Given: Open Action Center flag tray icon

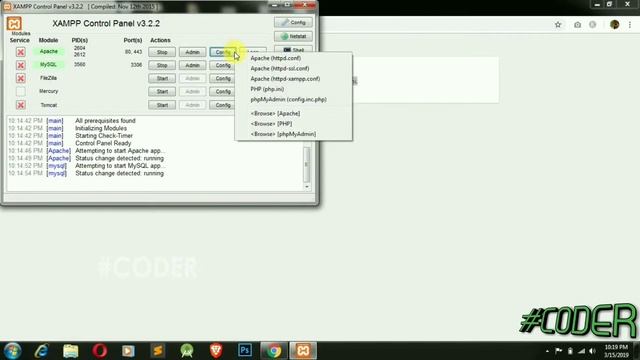Looking at the screenshot, I should pyautogui.click(x=558, y=351).
